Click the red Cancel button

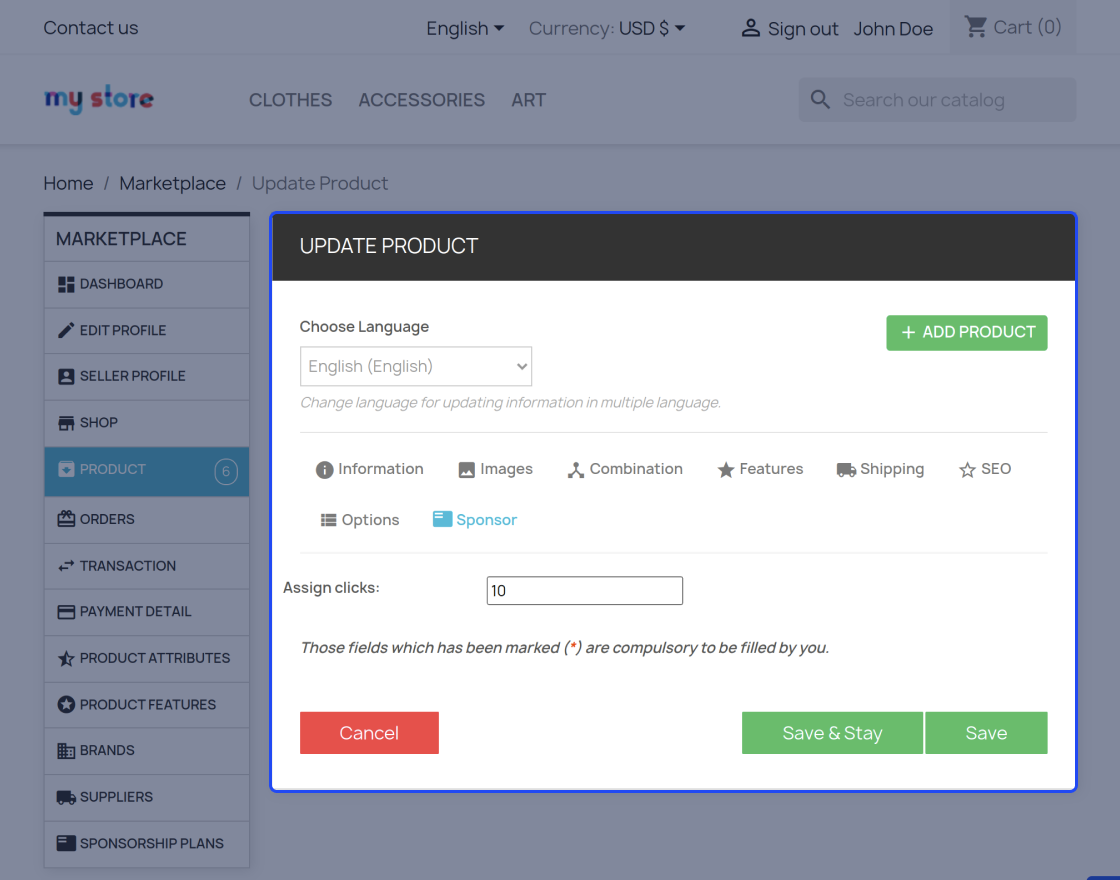[369, 733]
